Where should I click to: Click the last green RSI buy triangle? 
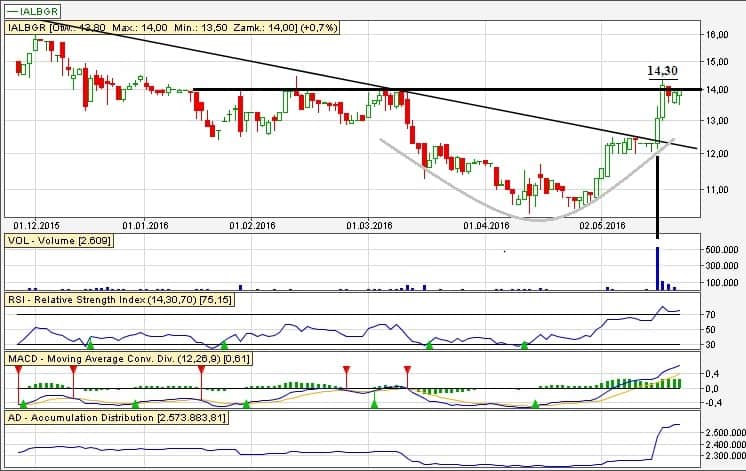[x=525, y=345]
